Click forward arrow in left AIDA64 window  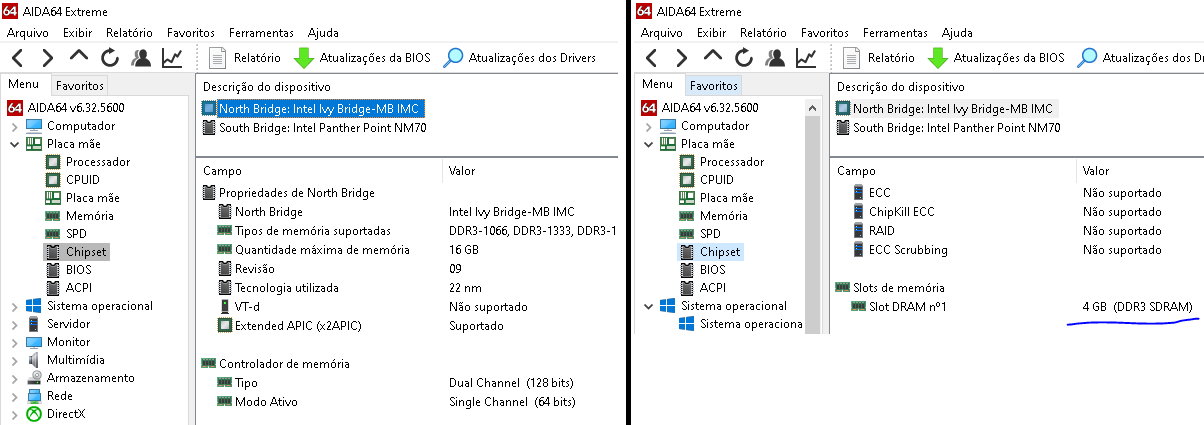click(x=48, y=58)
